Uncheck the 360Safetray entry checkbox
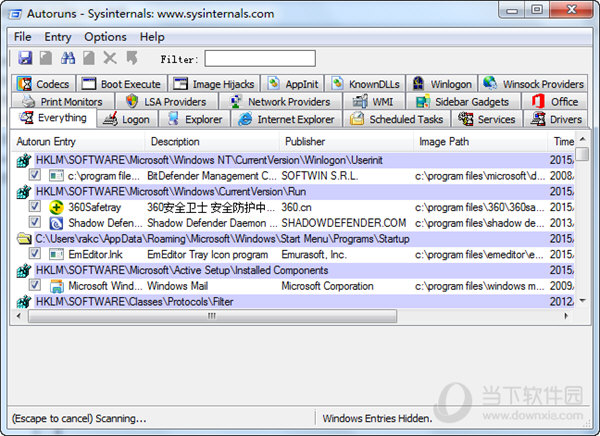Screen dimensions: 600x436 coord(35,207)
